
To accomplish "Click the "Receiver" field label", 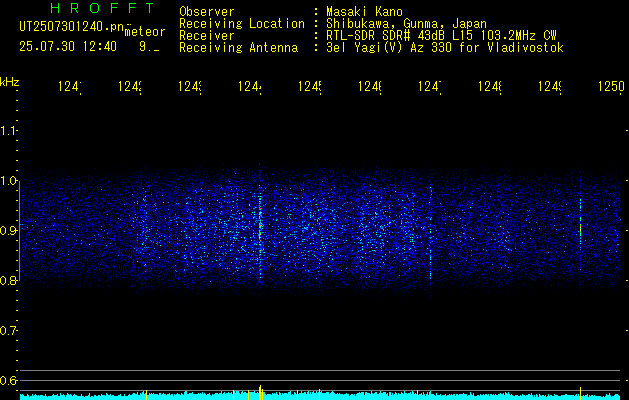I will coord(207,36).
